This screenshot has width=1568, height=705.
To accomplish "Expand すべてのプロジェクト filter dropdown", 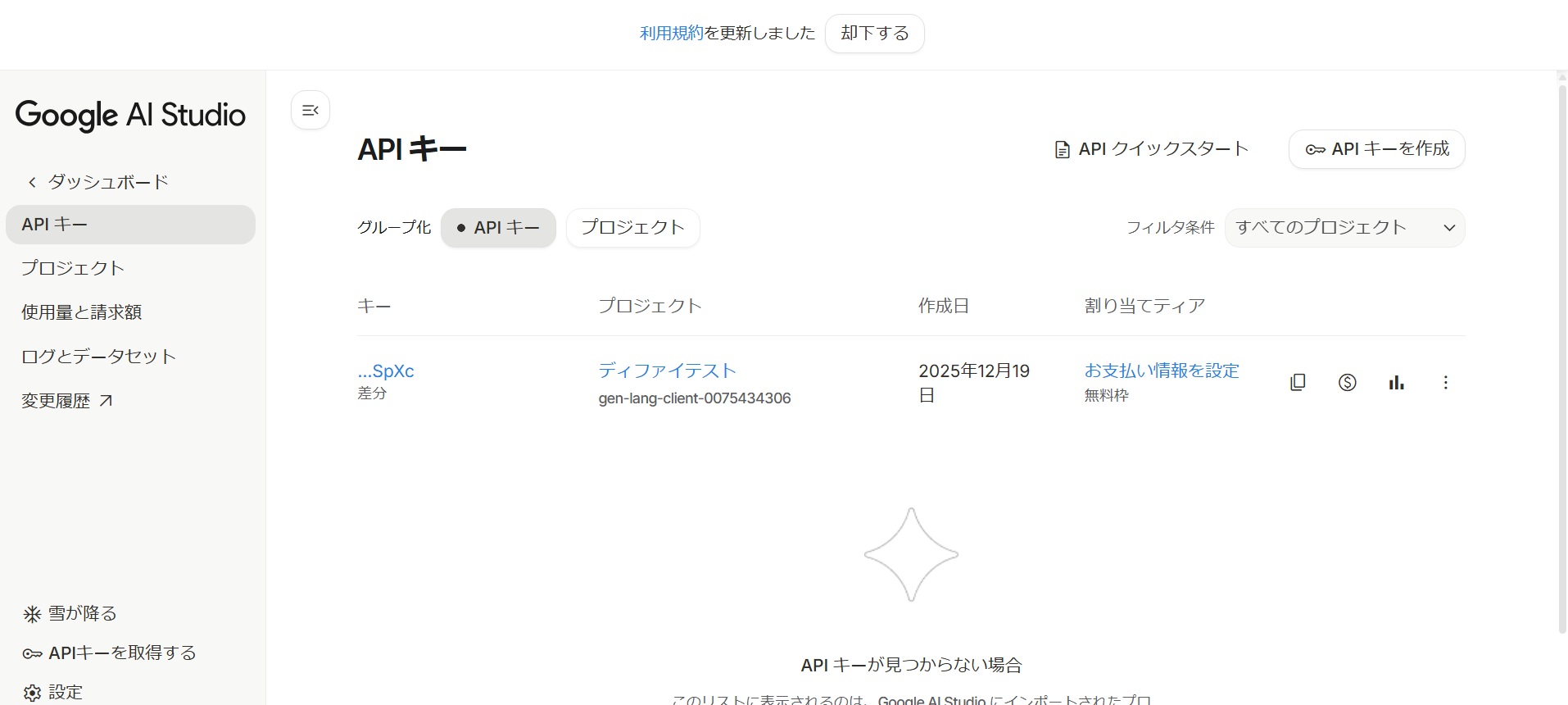I will point(1344,228).
